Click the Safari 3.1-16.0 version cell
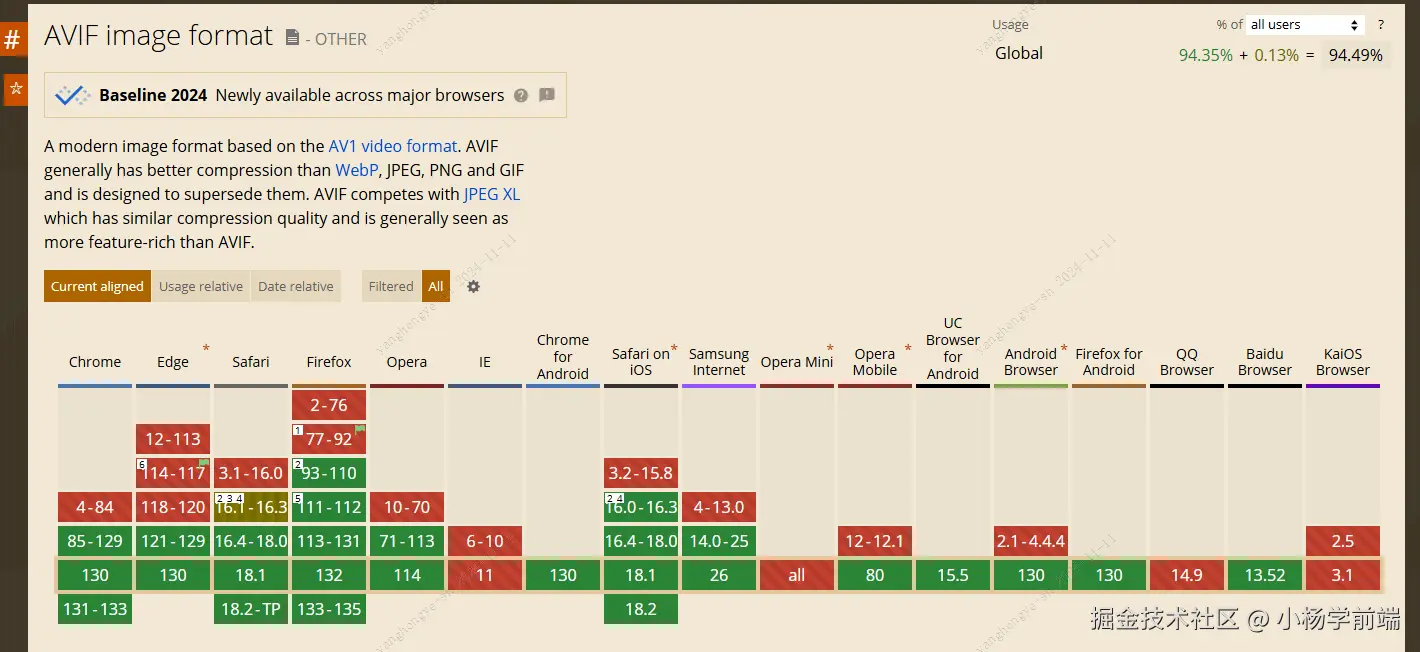1420x652 pixels. pos(251,473)
